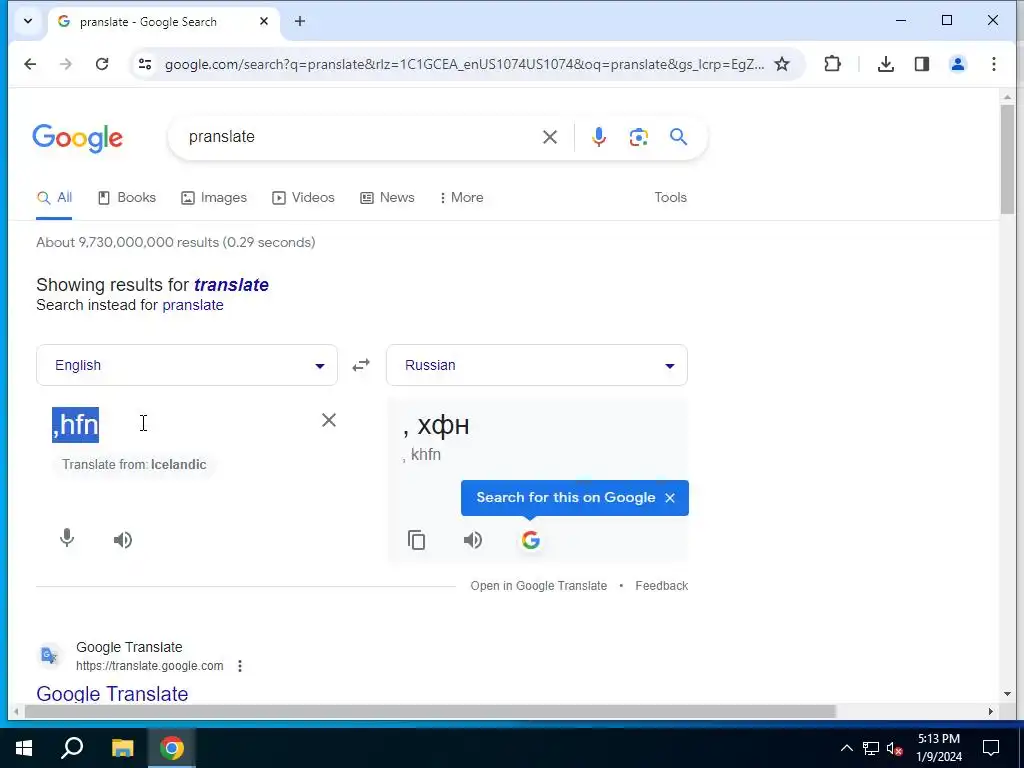The width and height of the screenshot is (1024, 768).
Task: Open the Google Translate result title
Action: click(x=112, y=694)
